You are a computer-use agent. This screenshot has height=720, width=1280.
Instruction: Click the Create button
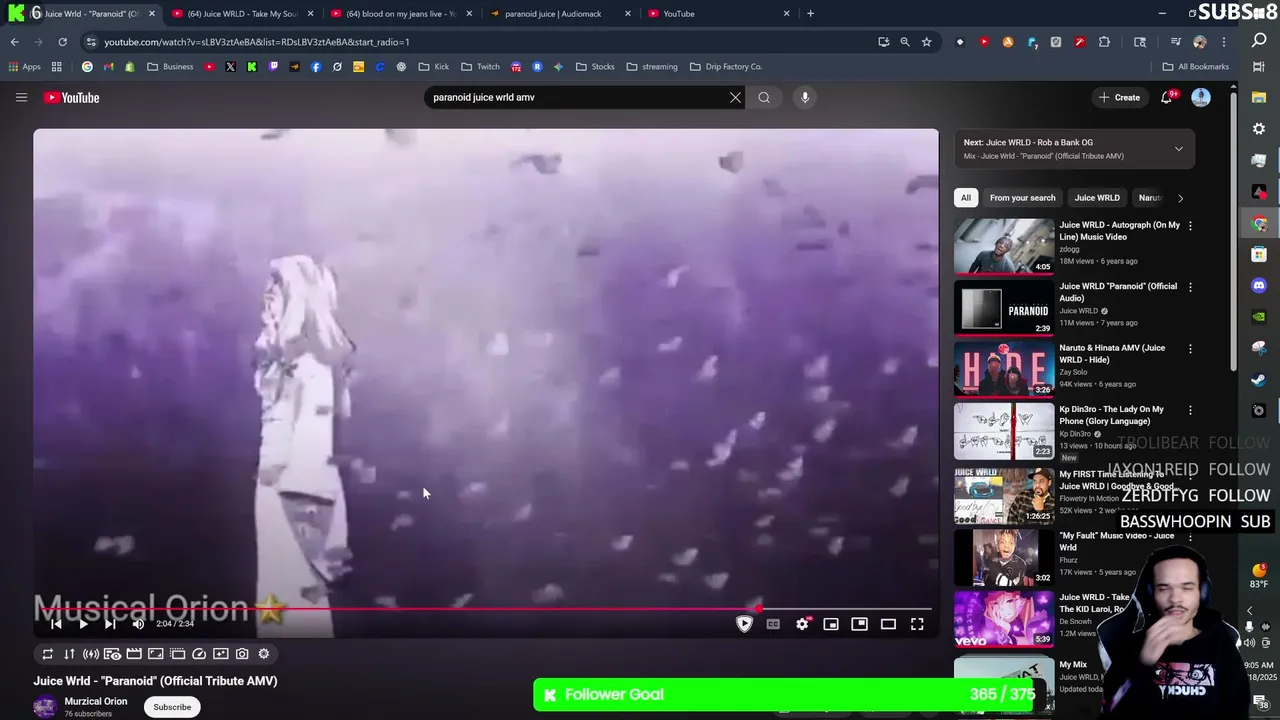1119,97
